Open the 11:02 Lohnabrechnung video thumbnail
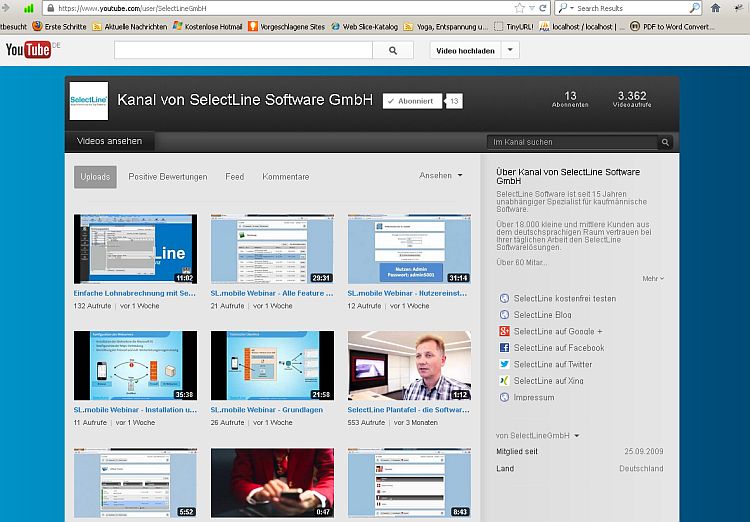The image size is (750, 522). [x=135, y=249]
